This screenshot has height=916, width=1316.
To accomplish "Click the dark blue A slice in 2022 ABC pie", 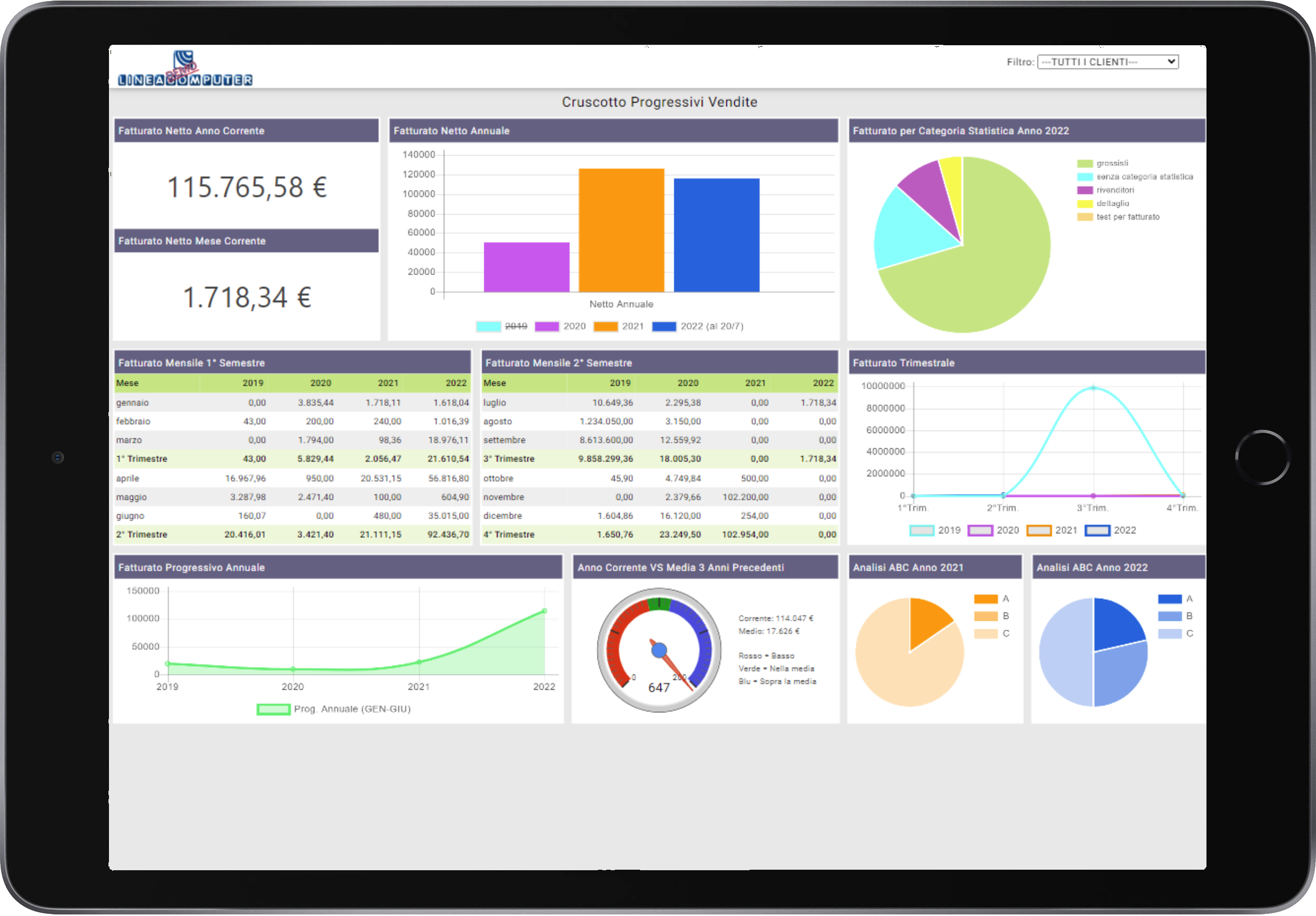I will pos(1115,625).
